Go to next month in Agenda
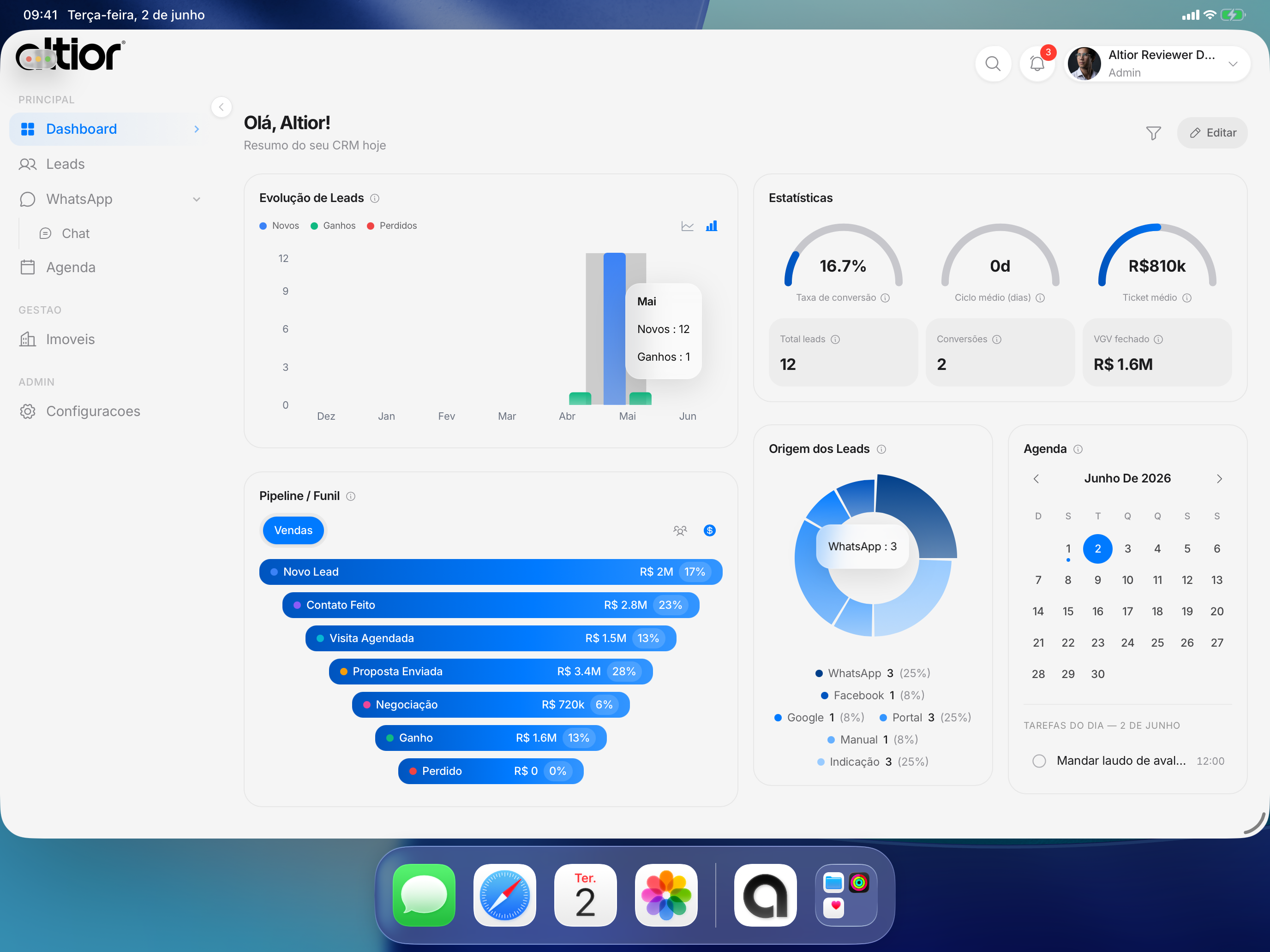 (x=1219, y=479)
